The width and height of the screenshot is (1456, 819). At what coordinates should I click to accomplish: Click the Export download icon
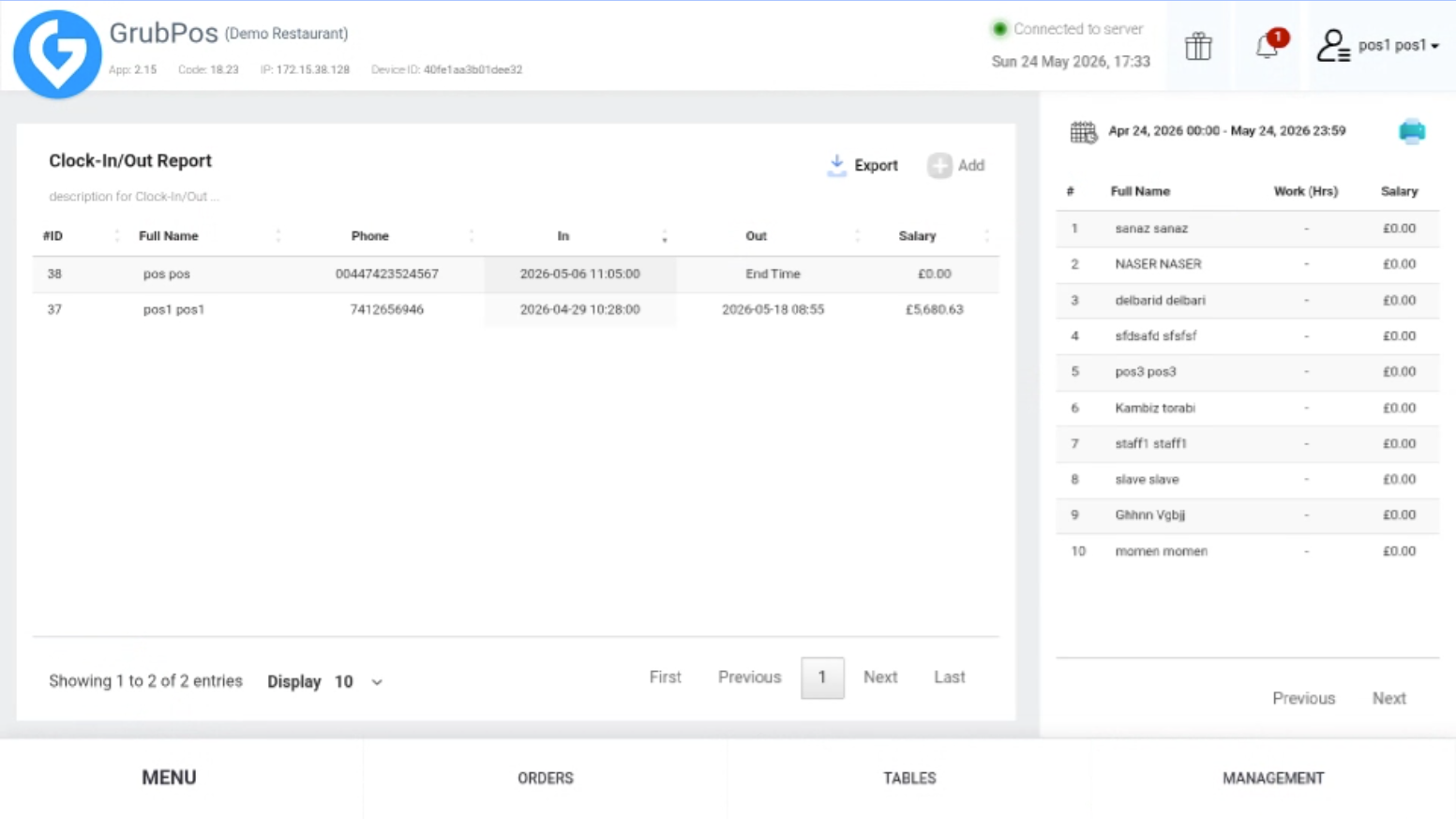[x=836, y=166]
